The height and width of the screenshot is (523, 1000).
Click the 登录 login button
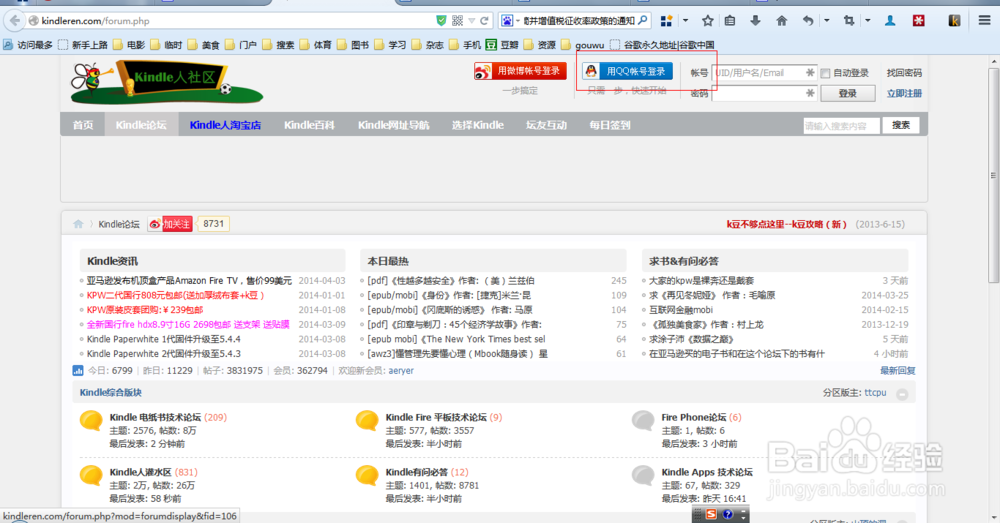tap(848, 93)
